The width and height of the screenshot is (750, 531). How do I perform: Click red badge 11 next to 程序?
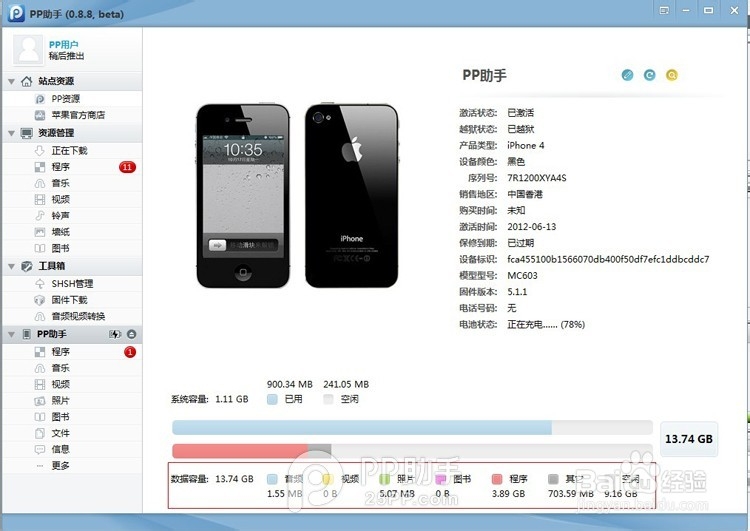[x=127, y=167]
